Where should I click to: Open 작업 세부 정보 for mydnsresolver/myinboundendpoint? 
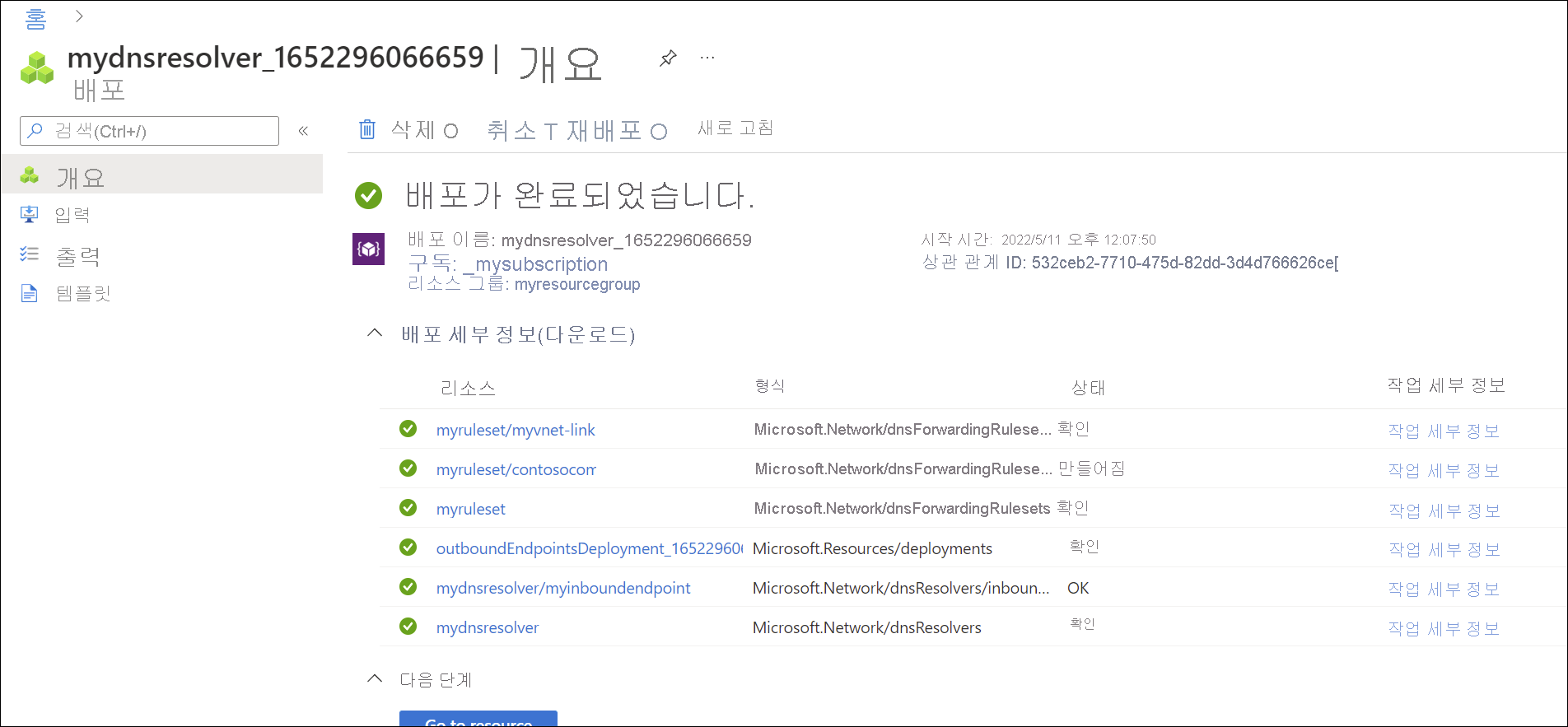[1444, 589]
